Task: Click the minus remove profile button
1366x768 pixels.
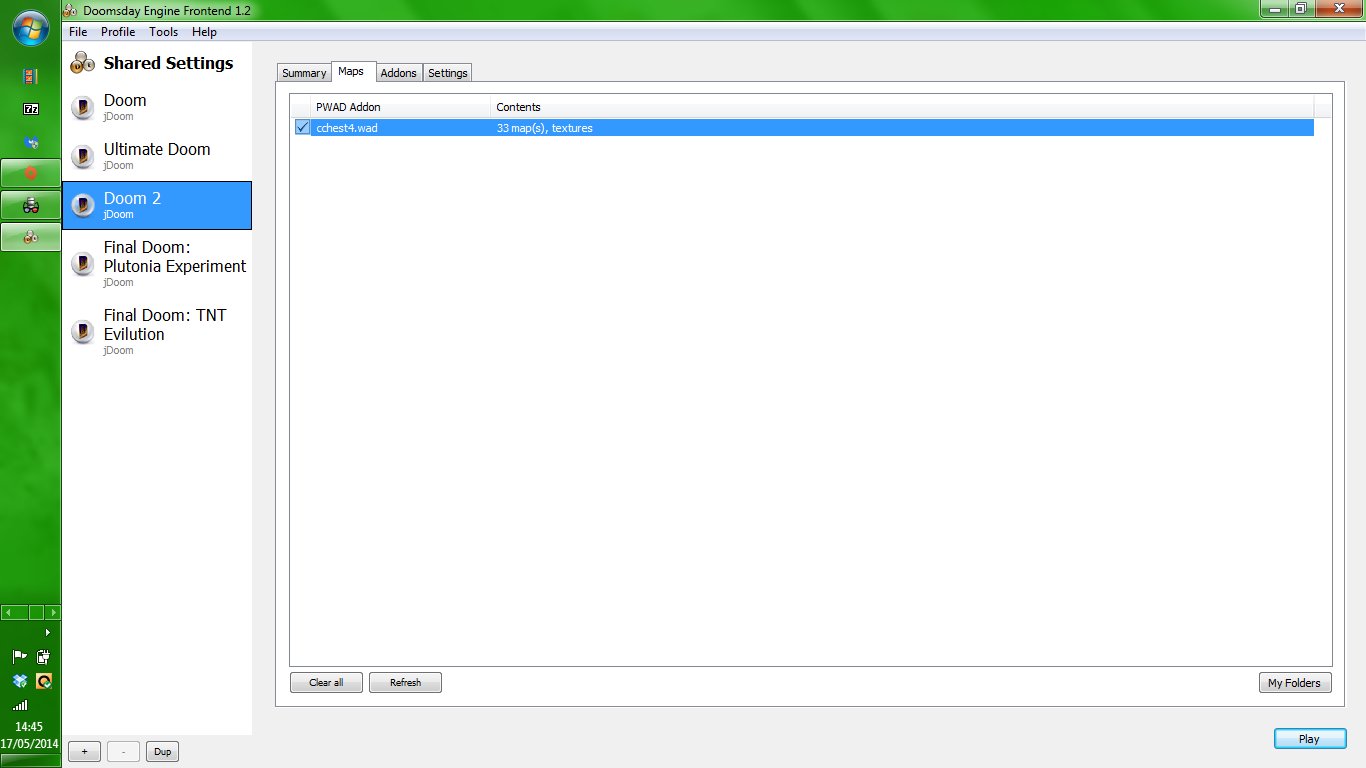Action: coord(123,752)
